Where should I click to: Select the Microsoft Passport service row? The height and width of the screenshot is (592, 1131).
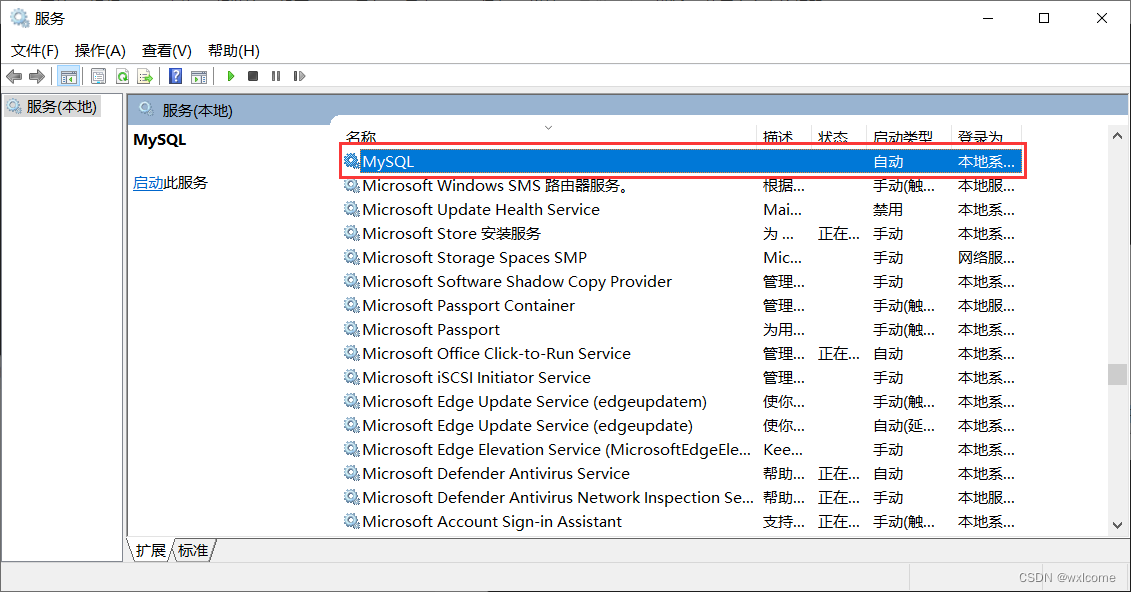[x=682, y=329]
